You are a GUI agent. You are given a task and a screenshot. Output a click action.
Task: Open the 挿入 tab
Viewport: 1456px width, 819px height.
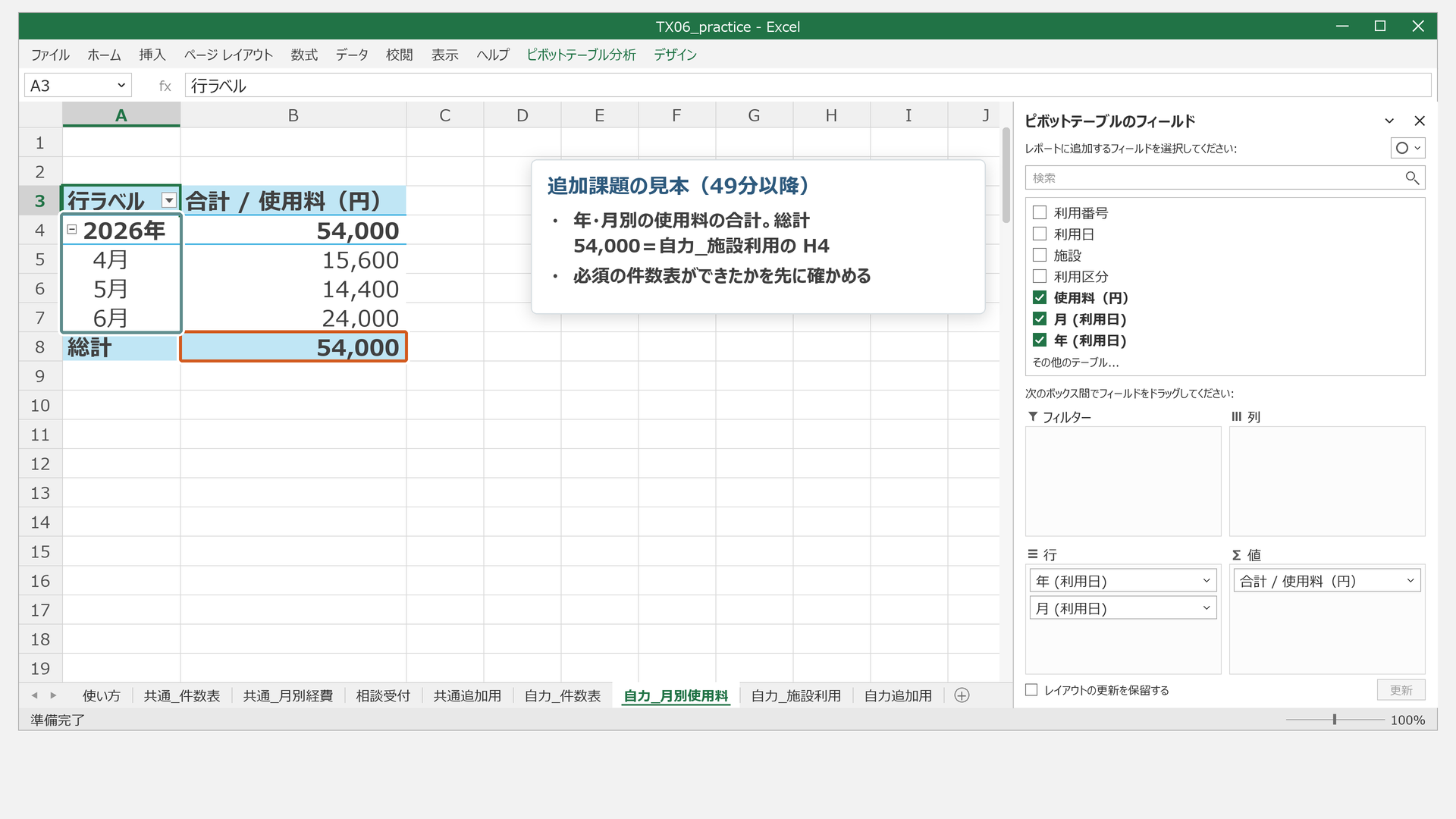(x=152, y=55)
